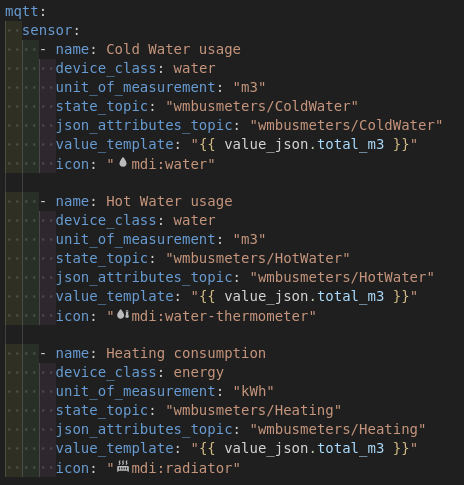Viewport: 464px width, 485px height.
Task: Click the kWh unit value
Action: [253, 391]
